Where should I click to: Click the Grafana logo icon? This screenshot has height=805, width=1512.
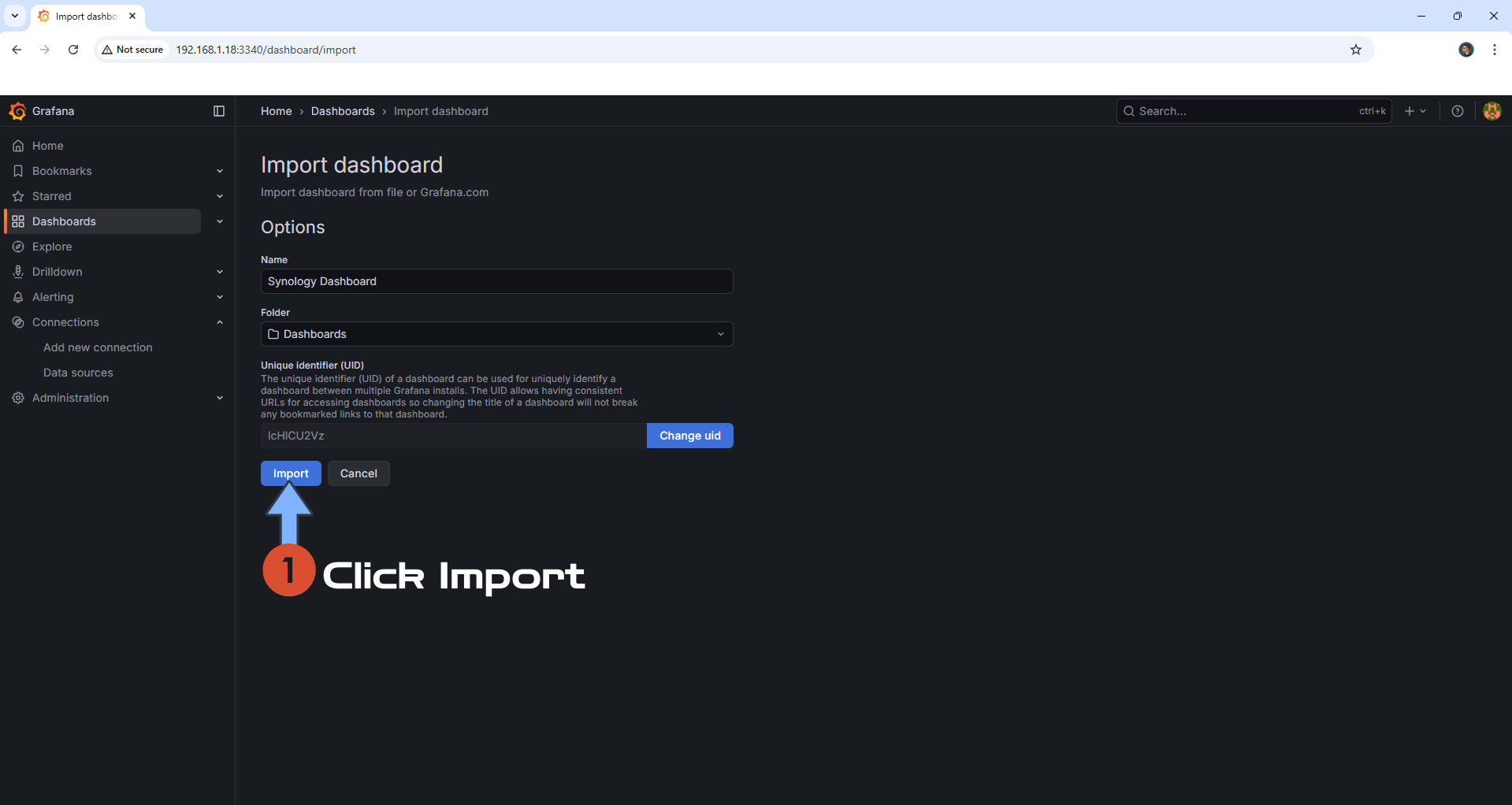17,111
